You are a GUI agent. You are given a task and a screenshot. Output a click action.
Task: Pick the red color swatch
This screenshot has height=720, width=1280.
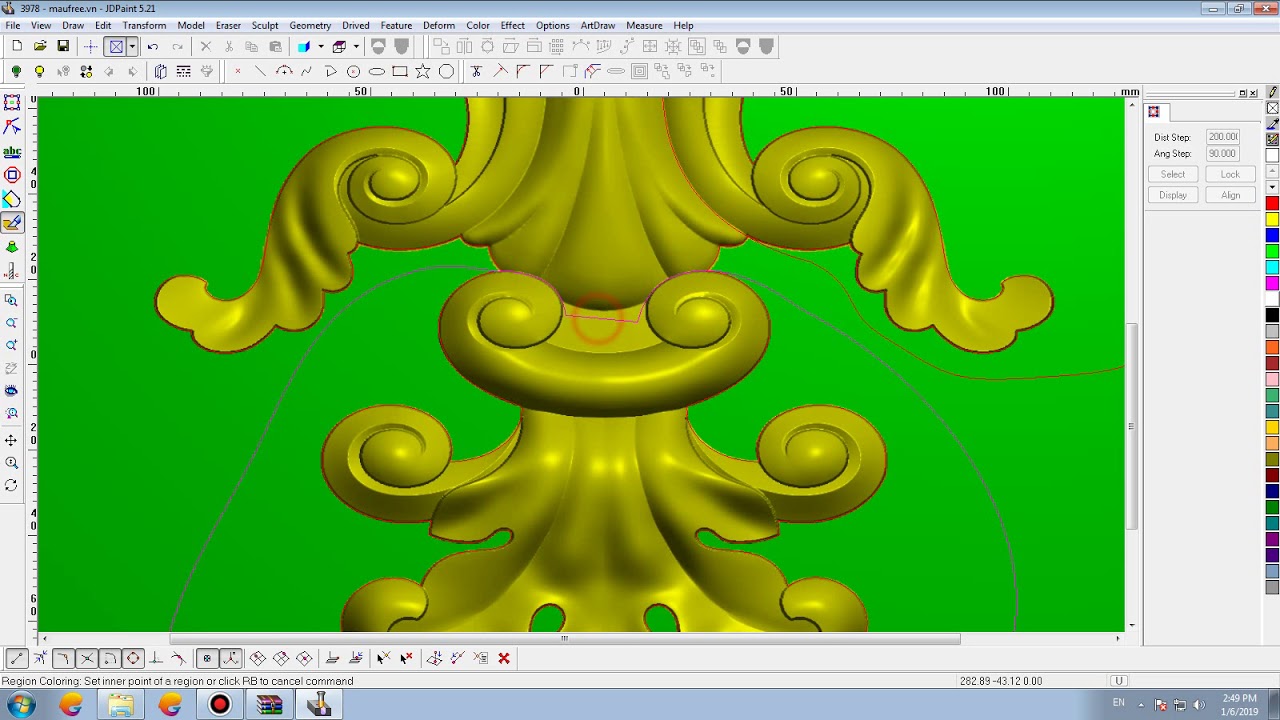pyautogui.click(x=1272, y=203)
